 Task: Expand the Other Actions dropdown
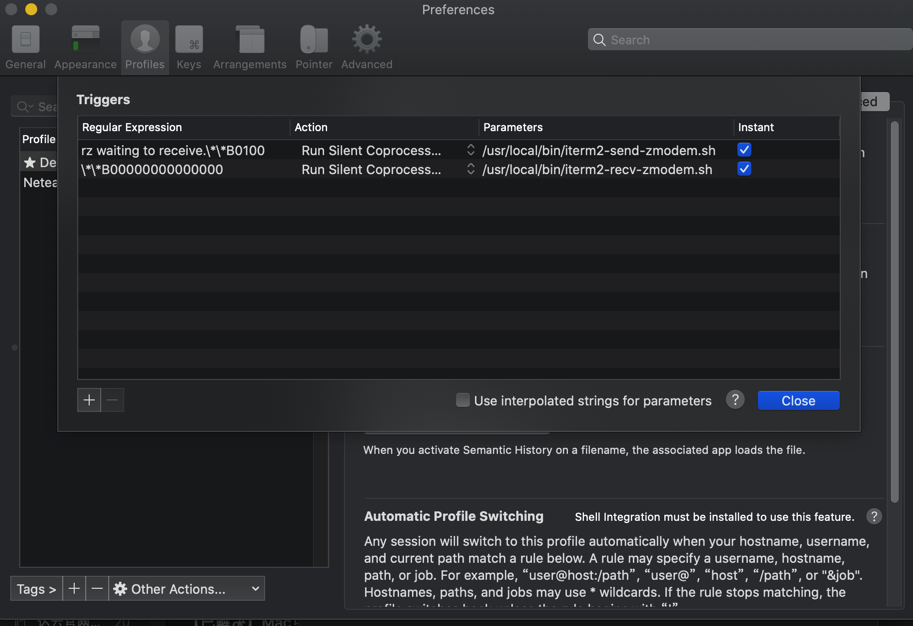(x=187, y=589)
